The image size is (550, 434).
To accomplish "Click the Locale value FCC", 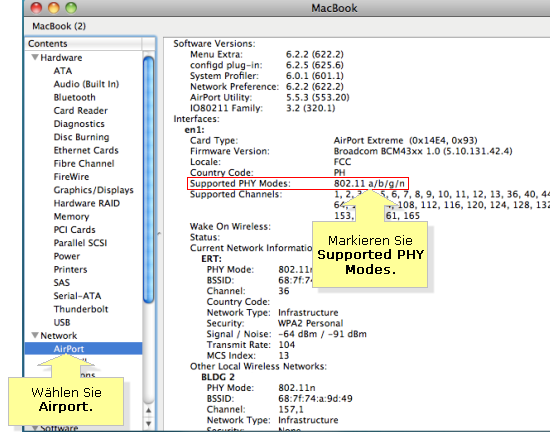I will tap(342, 162).
